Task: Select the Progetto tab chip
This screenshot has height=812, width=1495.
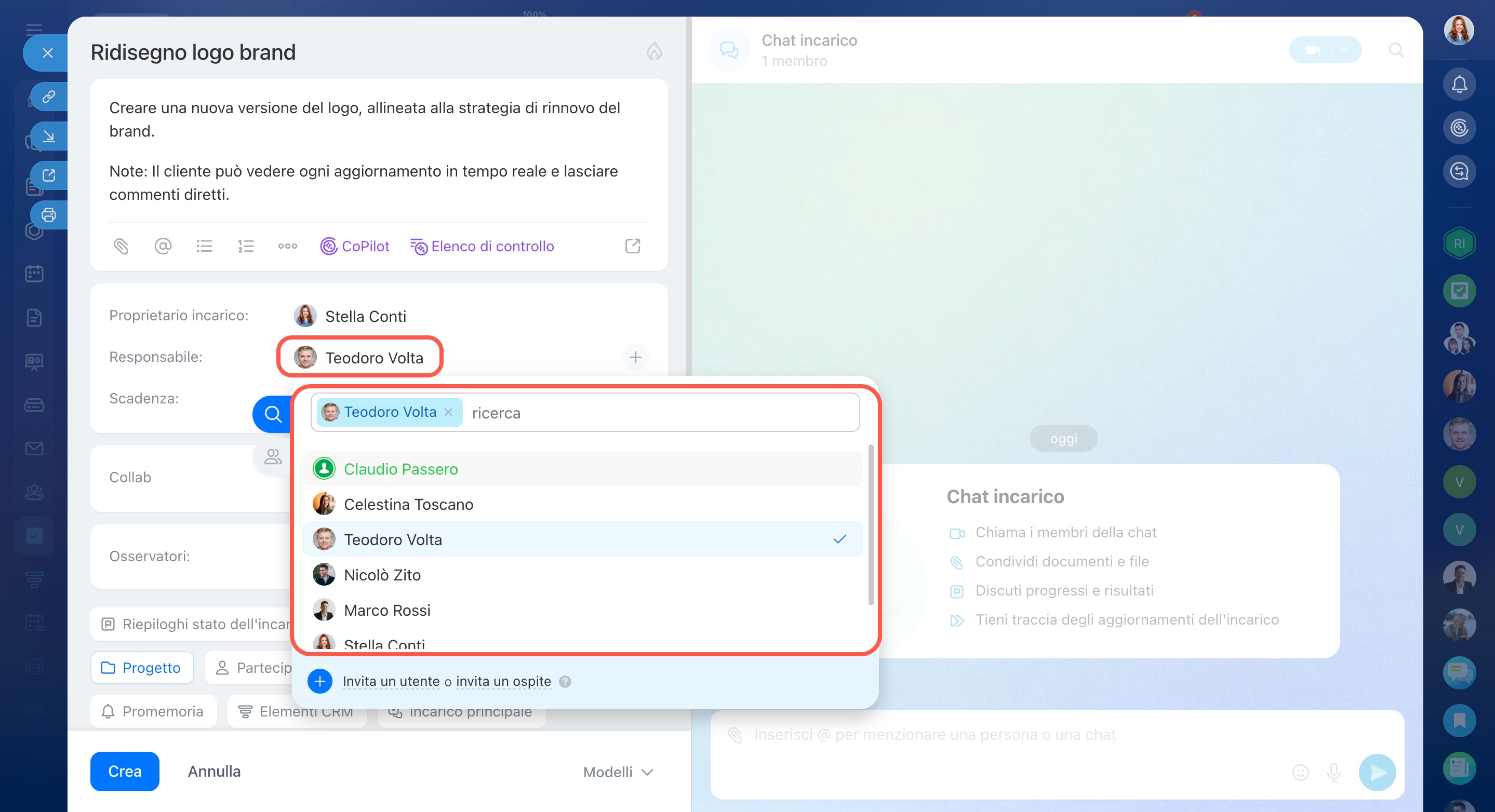Action: (x=142, y=668)
